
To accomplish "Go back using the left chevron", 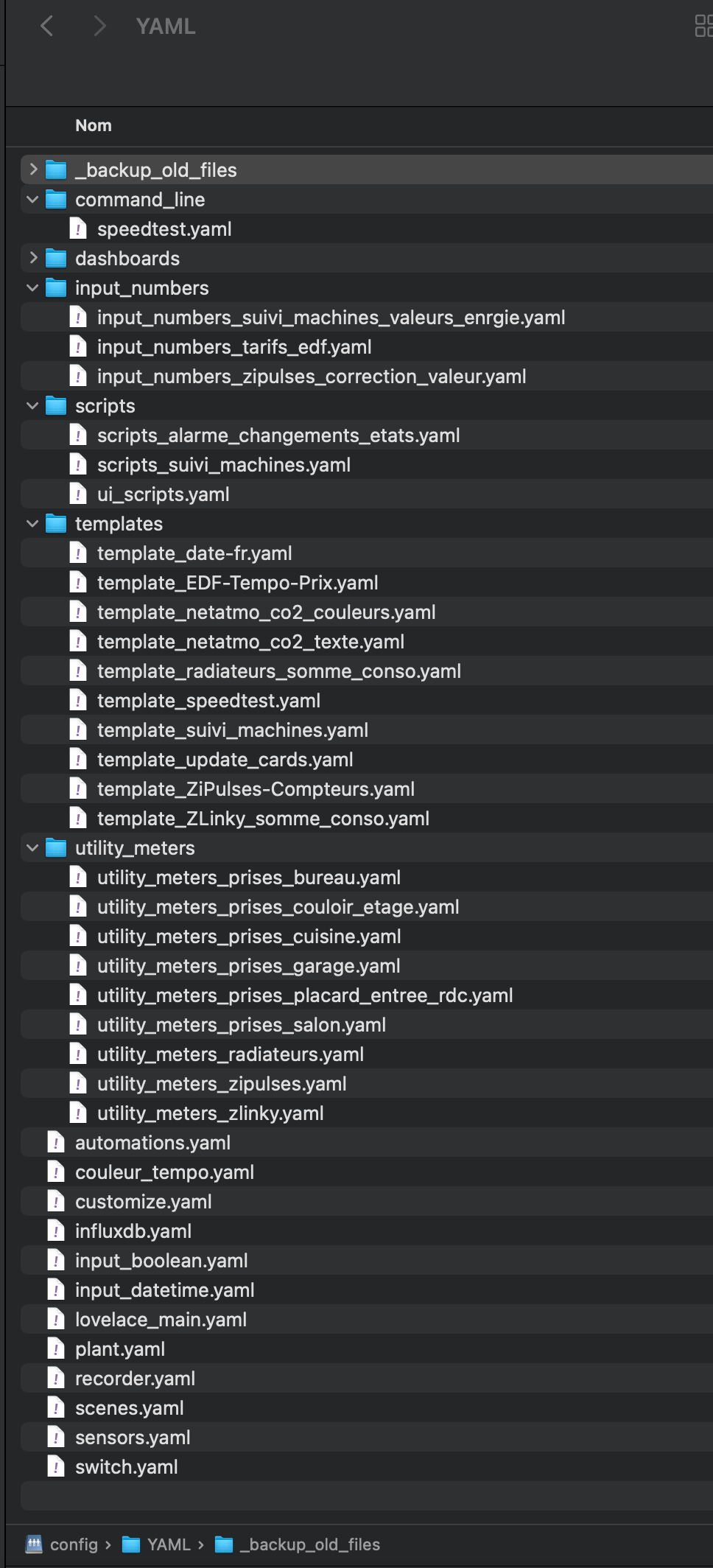I will (47, 27).
